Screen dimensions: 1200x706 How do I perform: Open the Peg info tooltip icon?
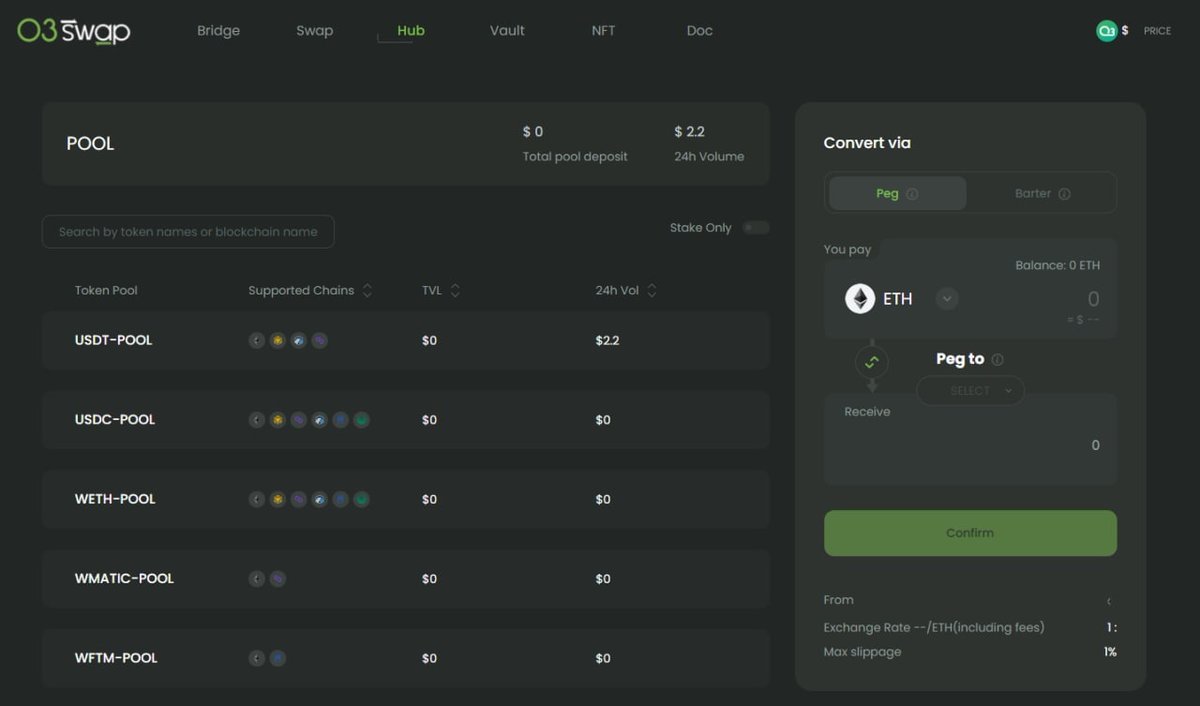pos(912,194)
